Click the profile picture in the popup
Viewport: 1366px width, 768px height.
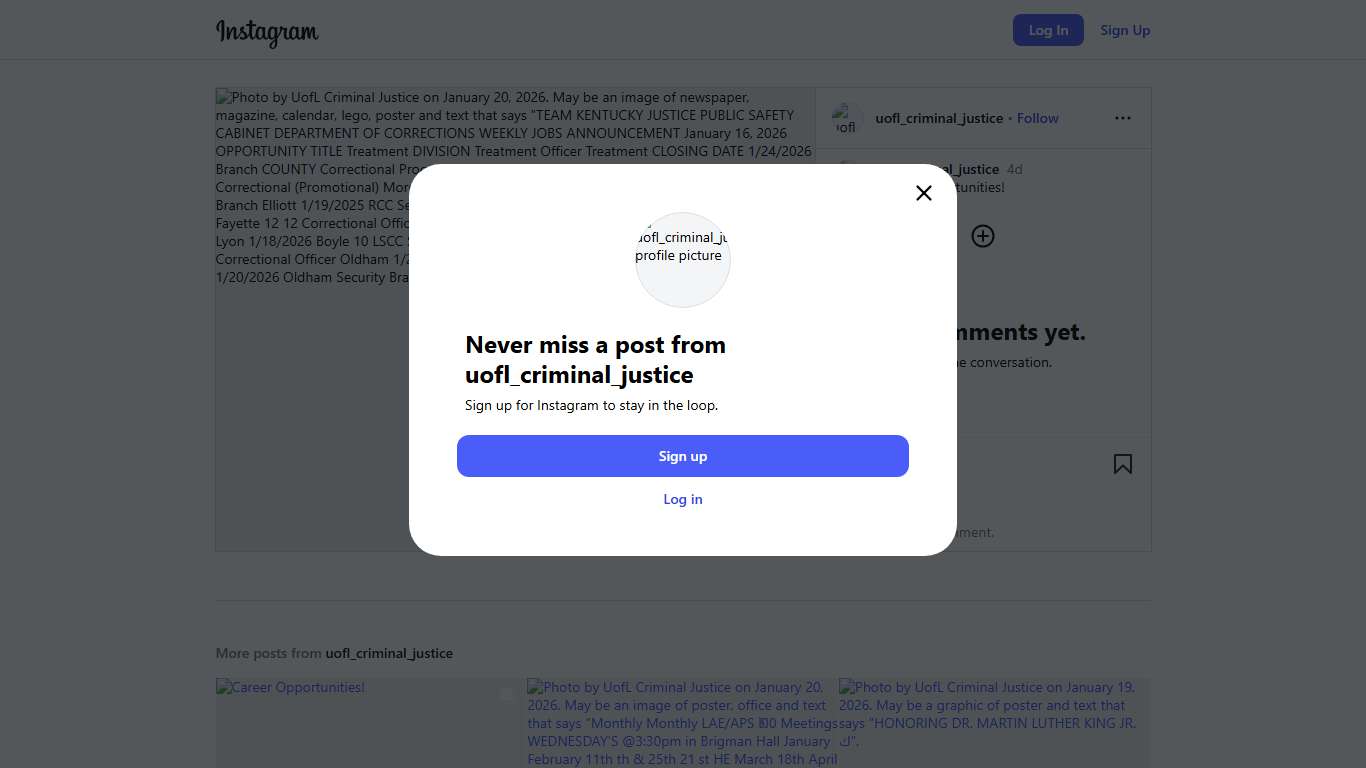point(683,260)
